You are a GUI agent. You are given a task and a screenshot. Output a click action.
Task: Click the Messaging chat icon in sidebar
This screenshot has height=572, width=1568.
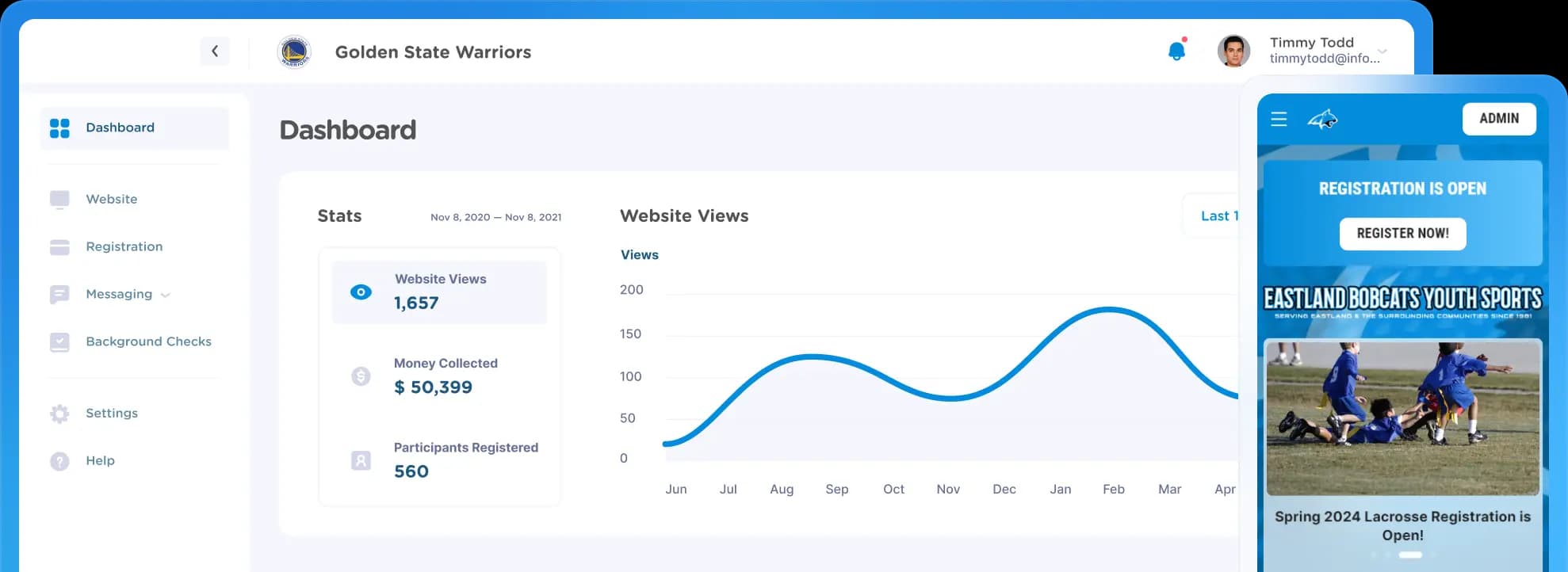coord(59,295)
